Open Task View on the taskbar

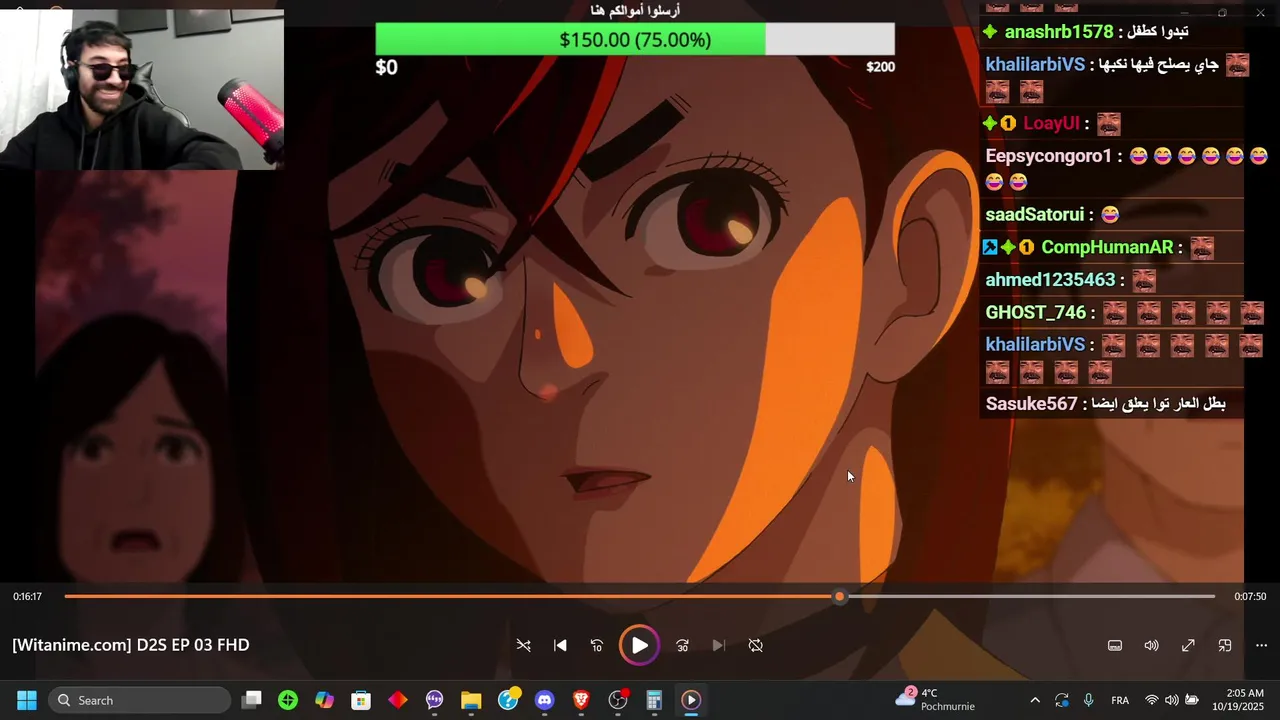pyautogui.click(x=252, y=700)
